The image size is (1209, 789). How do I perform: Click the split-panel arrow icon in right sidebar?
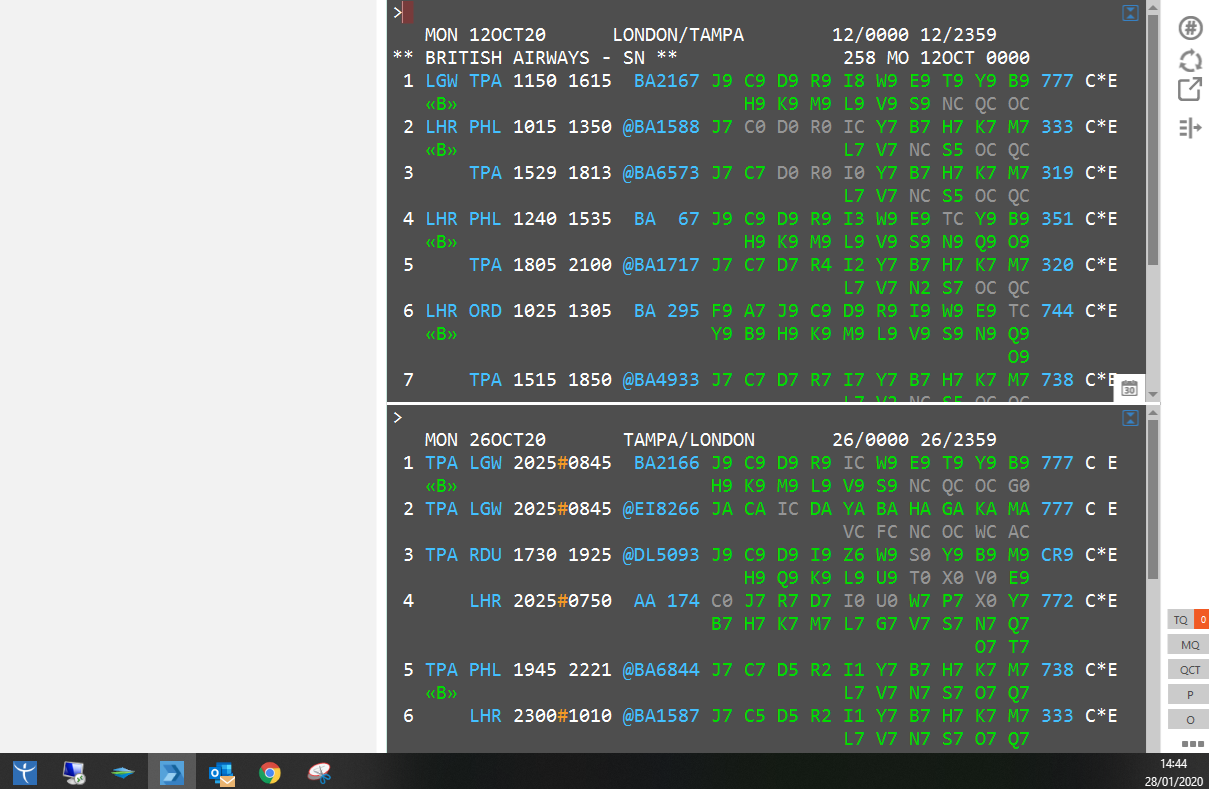click(x=1190, y=127)
